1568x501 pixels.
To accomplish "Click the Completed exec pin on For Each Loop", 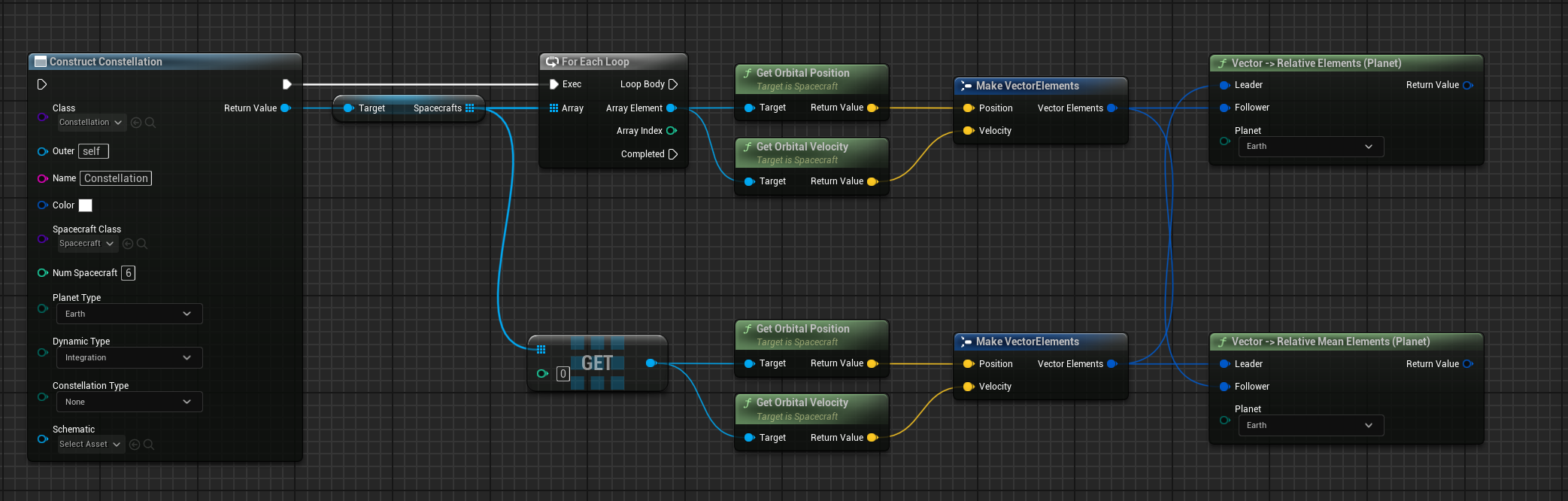I will coord(673,154).
